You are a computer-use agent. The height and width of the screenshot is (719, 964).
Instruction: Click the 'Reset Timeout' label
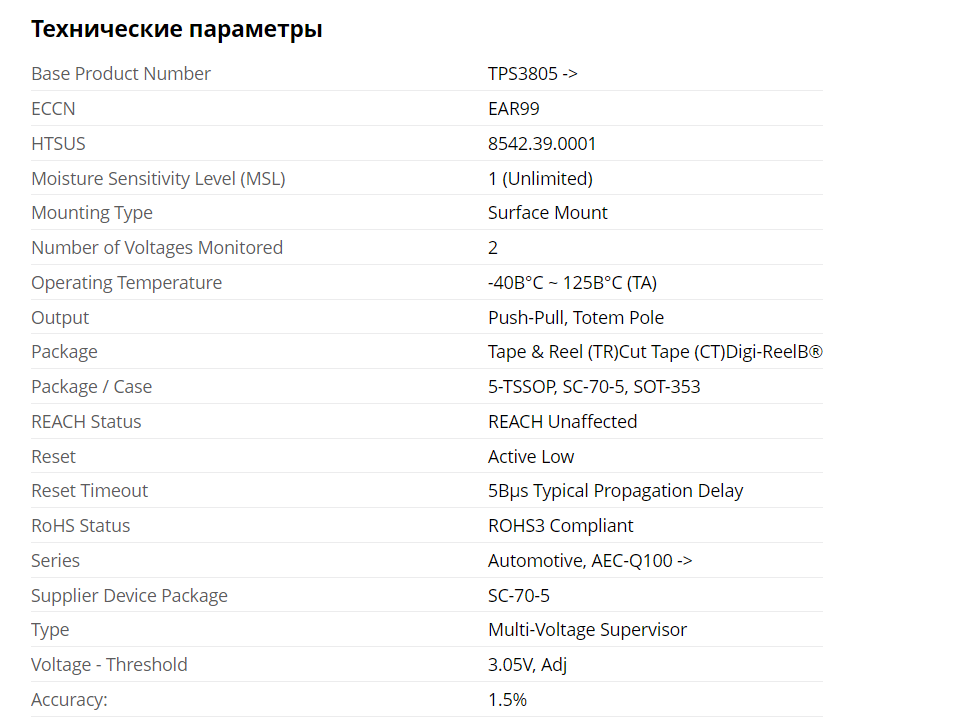pos(90,491)
